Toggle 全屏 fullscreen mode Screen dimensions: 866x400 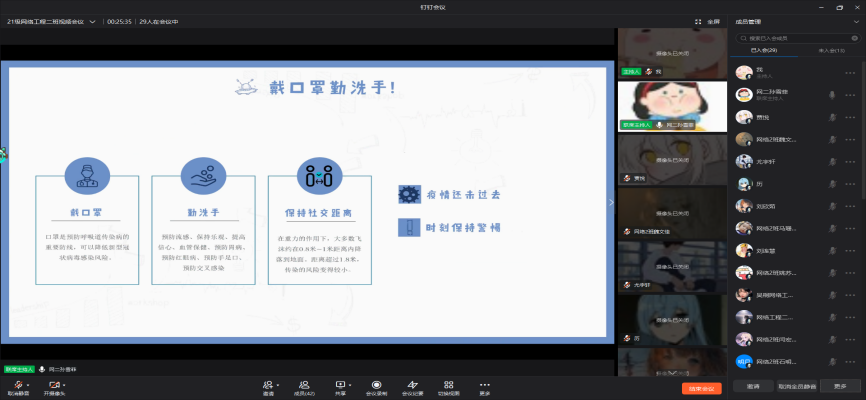point(707,20)
